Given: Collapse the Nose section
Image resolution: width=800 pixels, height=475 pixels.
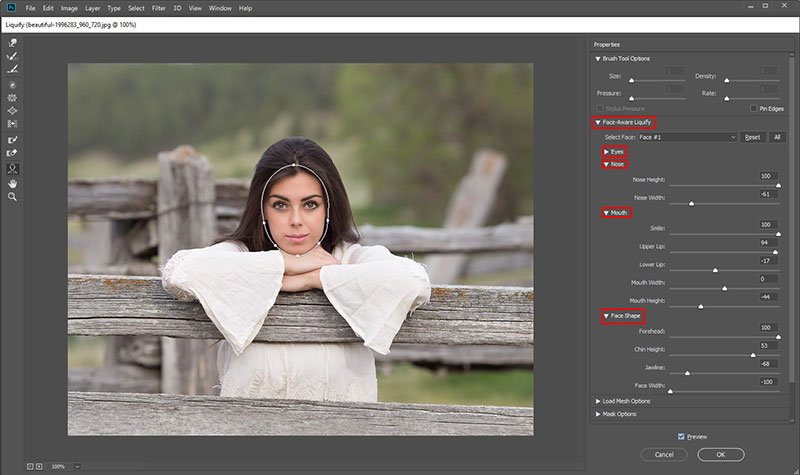Looking at the screenshot, I should pos(606,164).
